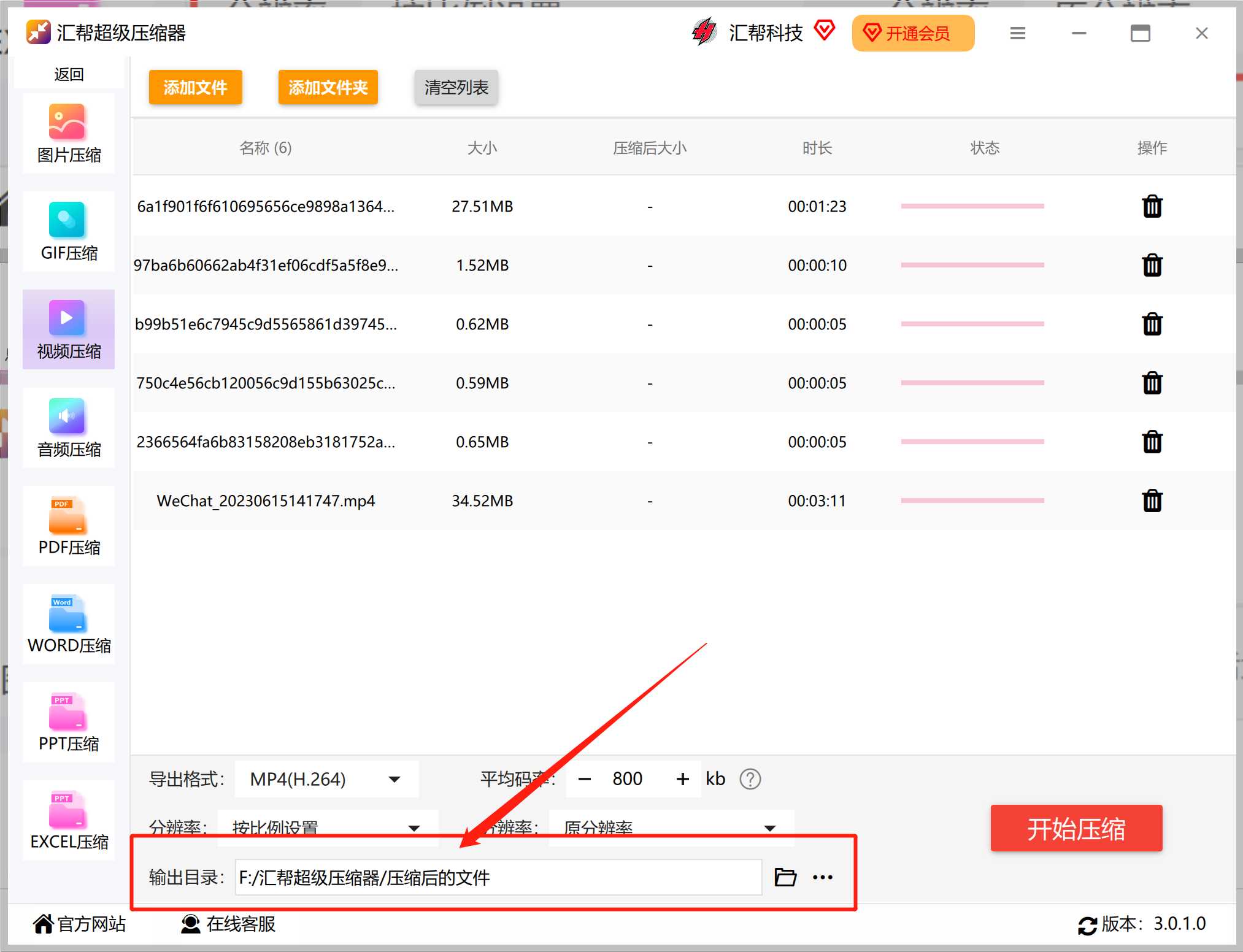
Task: Select file 6a1f901f6f610695656ce9898a1364...
Action: (x=266, y=206)
